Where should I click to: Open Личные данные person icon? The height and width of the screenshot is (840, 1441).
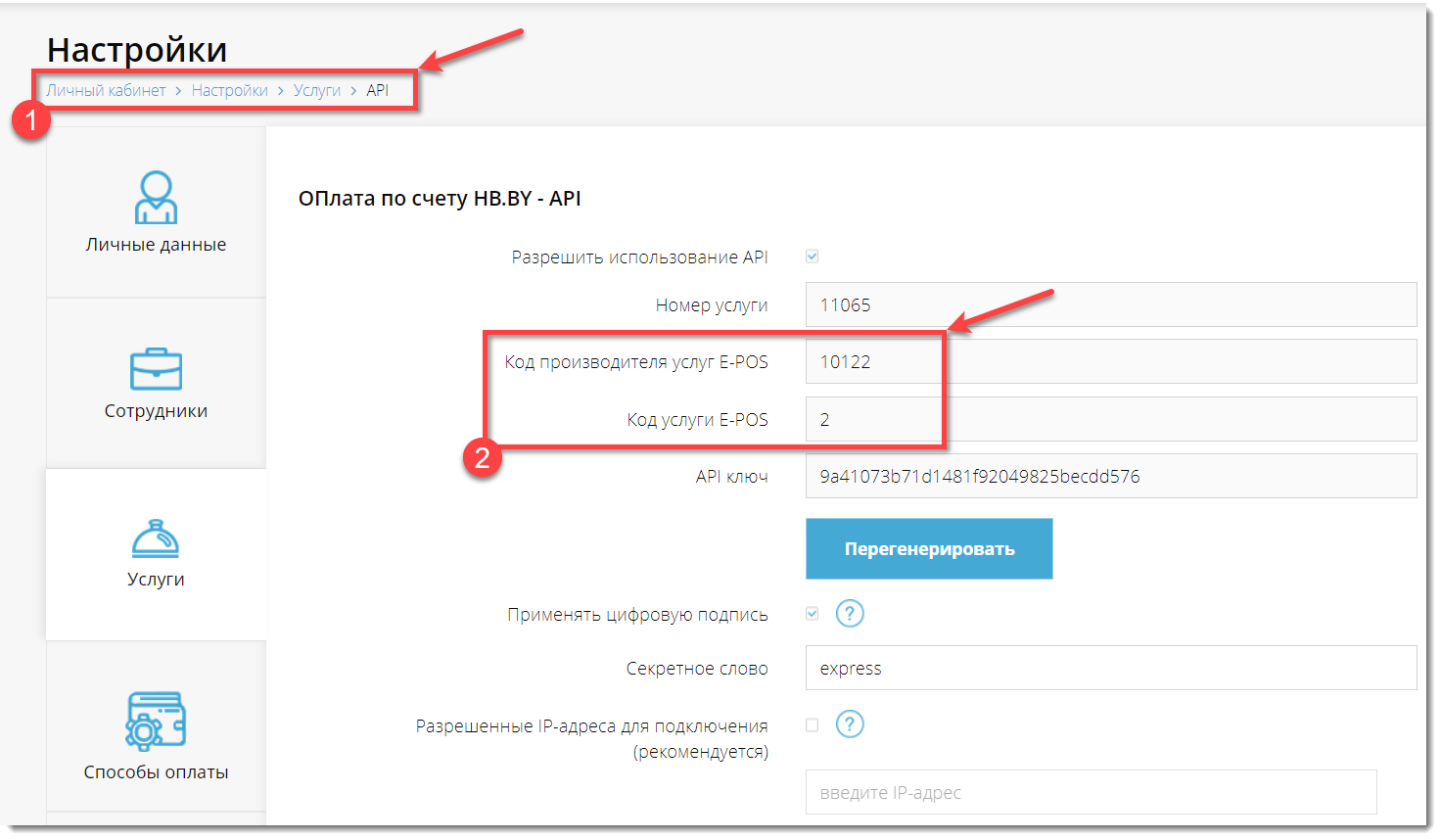coord(156,197)
